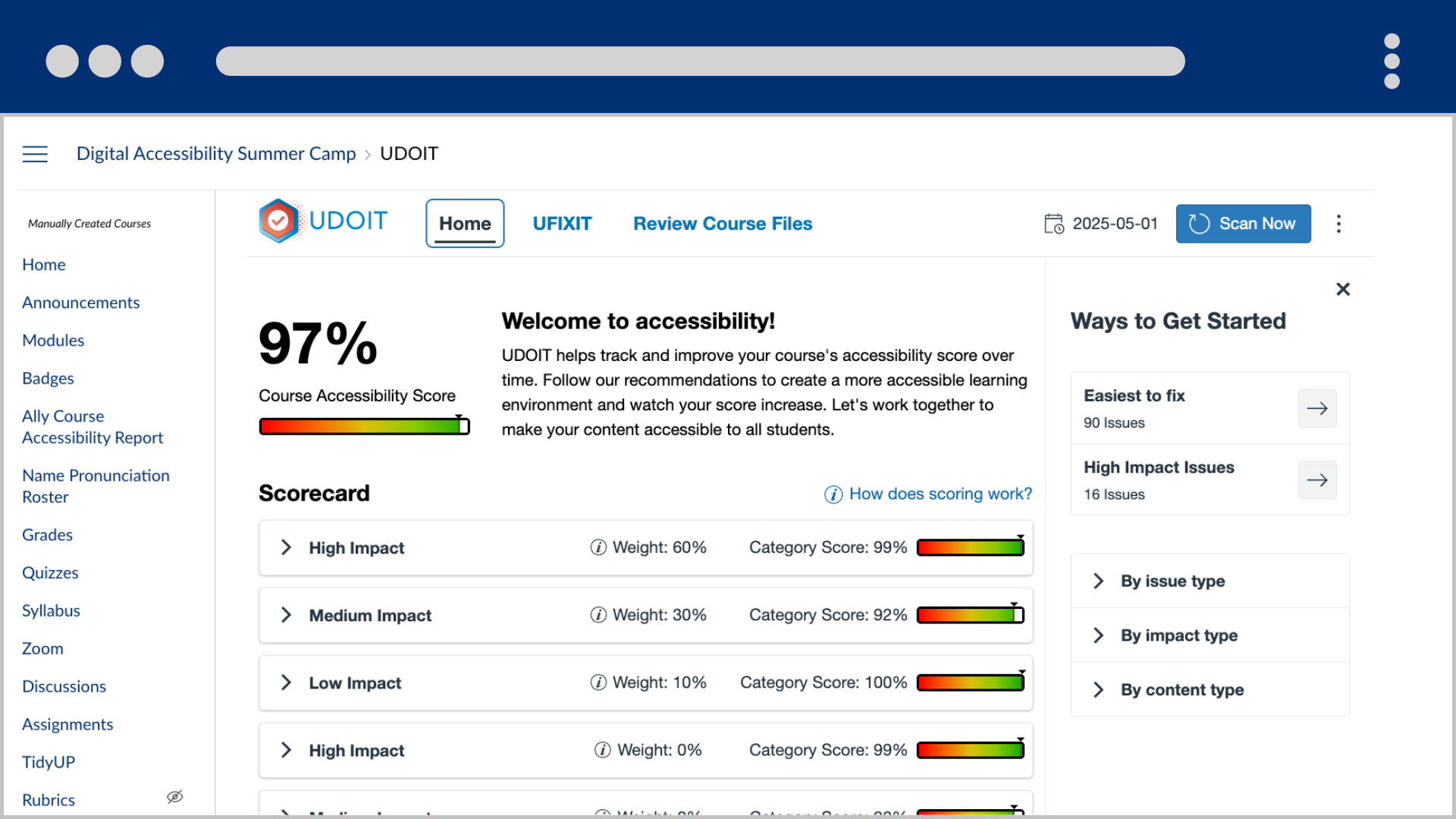Image resolution: width=1456 pixels, height=819 pixels.
Task: Click the UDOIT breadcrumb text
Action: (x=409, y=154)
